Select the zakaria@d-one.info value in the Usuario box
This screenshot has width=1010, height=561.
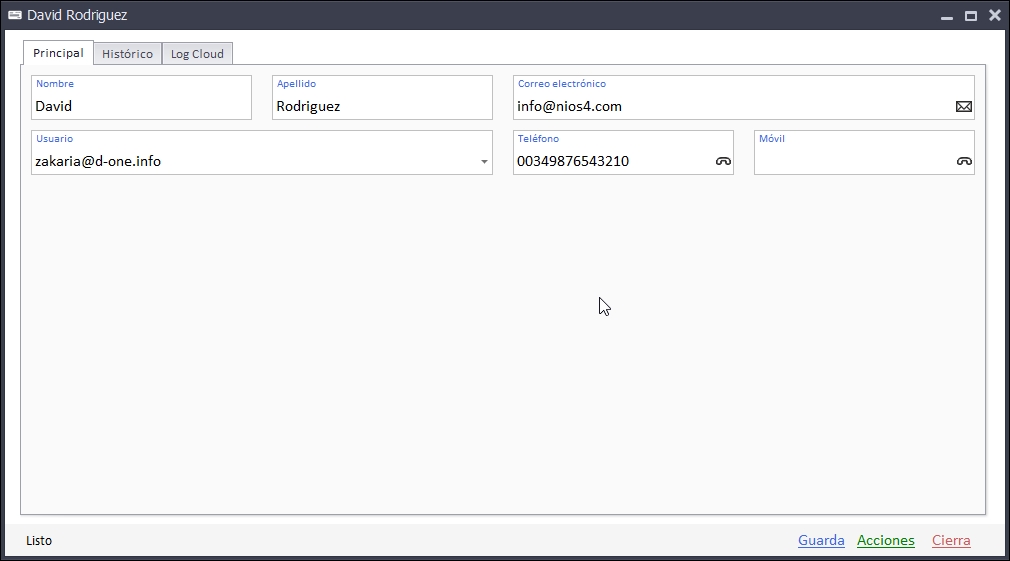[x=98, y=161]
